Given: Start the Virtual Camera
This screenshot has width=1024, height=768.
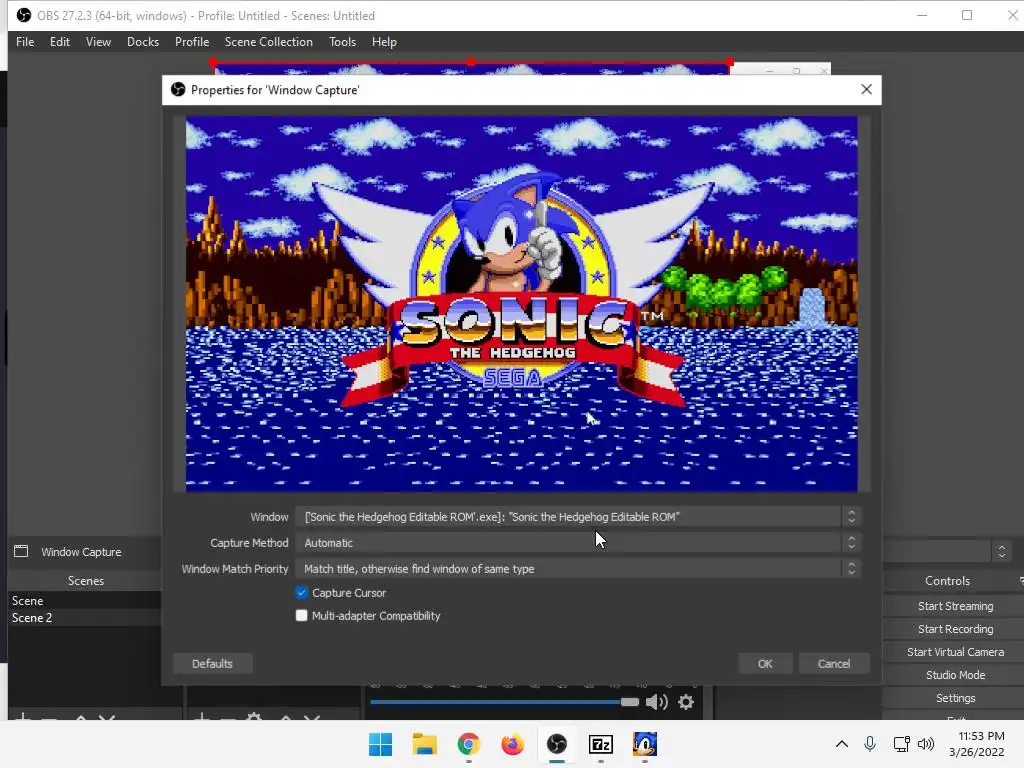Looking at the screenshot, I should point(955,652).
